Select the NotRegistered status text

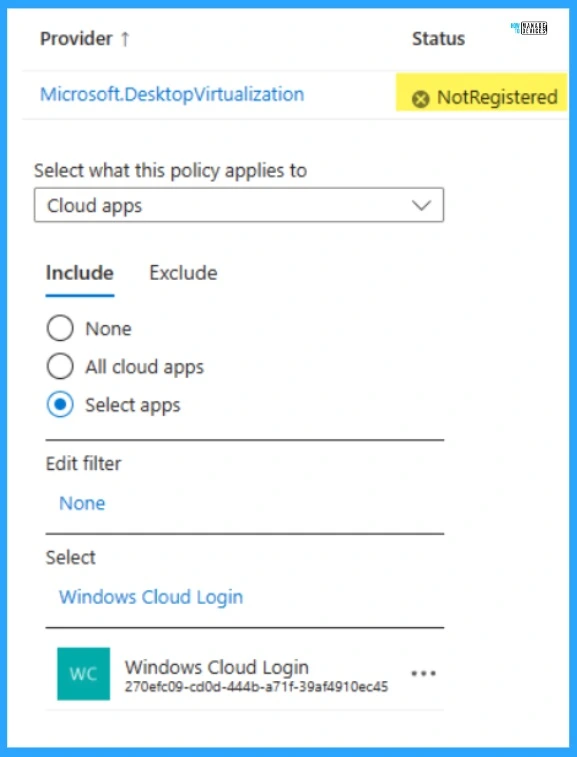[x=497, y=97]
